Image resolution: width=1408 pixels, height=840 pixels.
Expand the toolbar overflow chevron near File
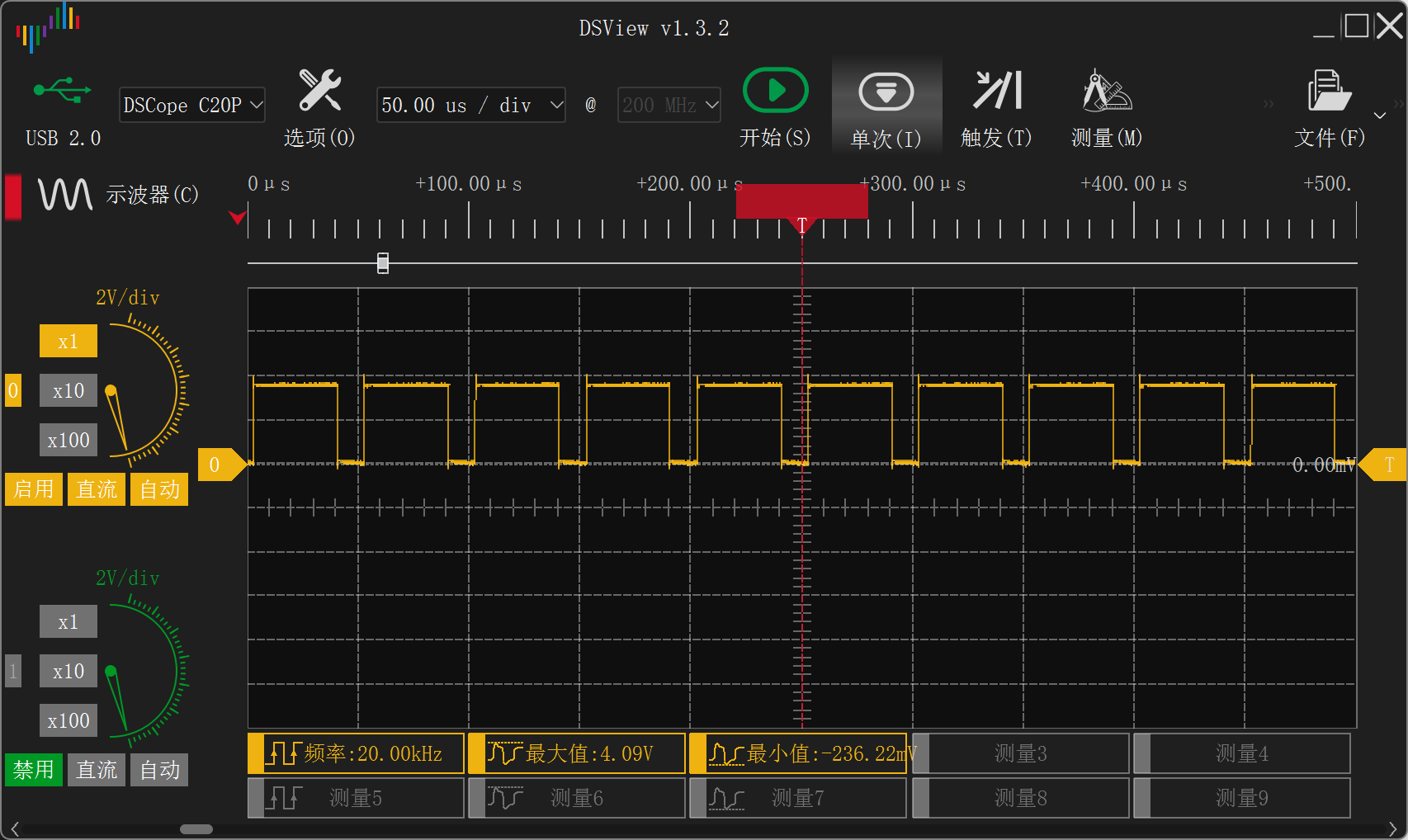tap(1379, 116)
